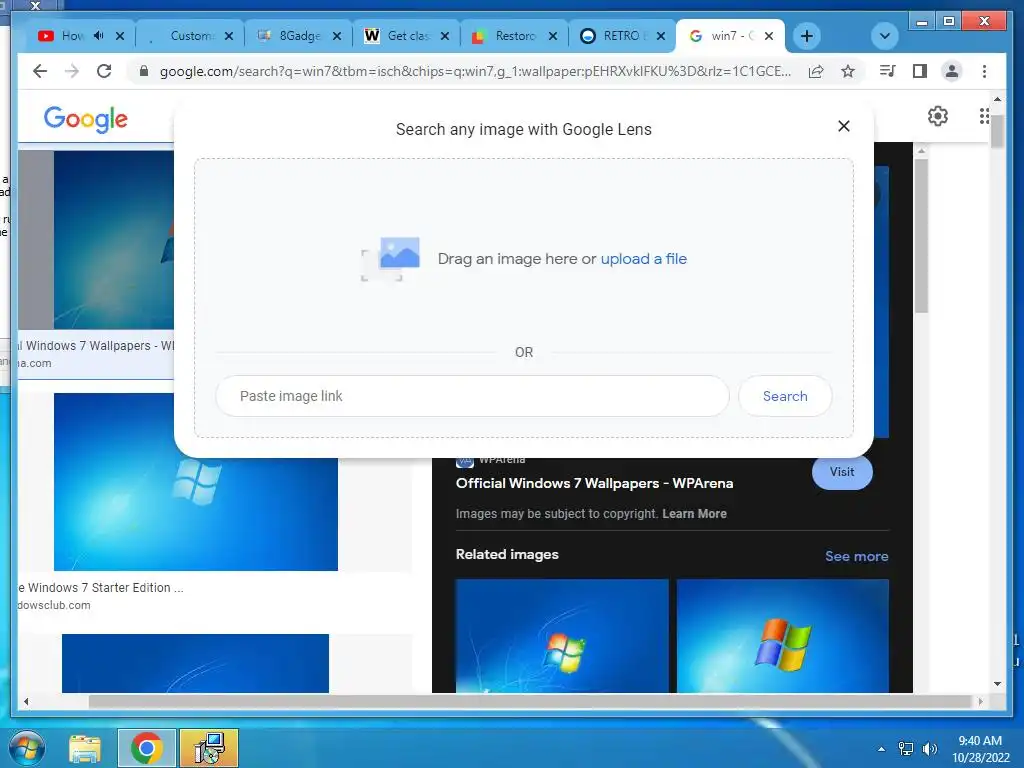Open the related image with large Windows flag

tap(782, 635)
